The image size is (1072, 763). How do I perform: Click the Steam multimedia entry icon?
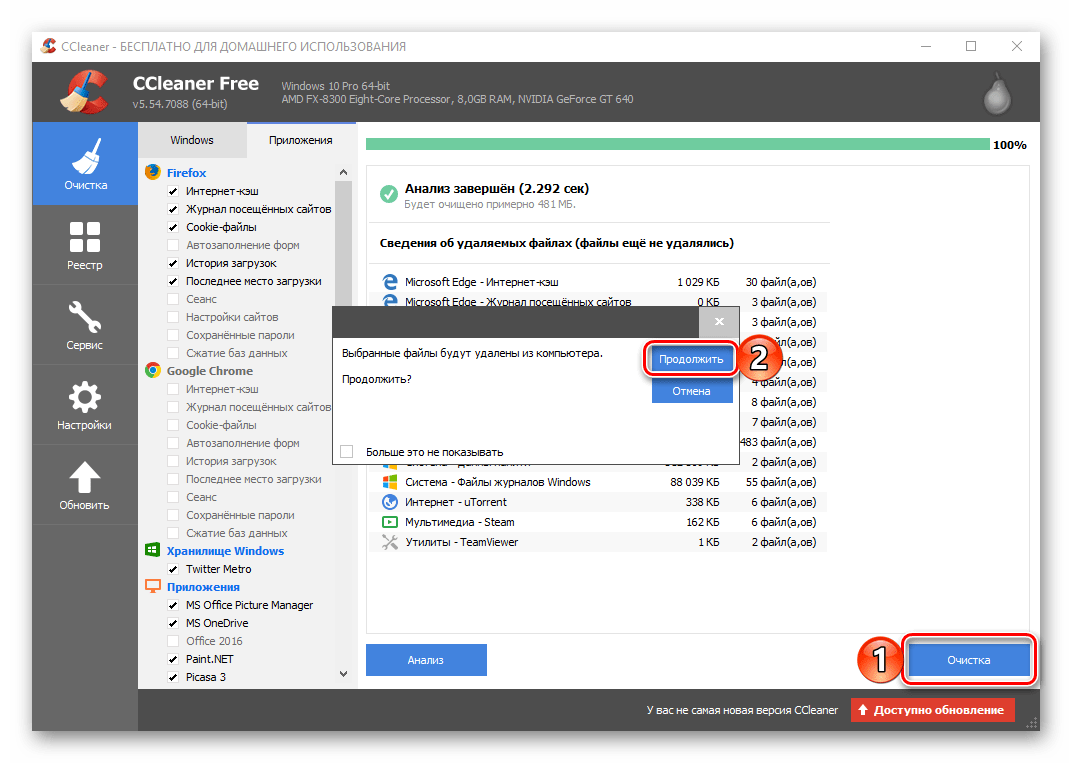click(x=389, y=522)
